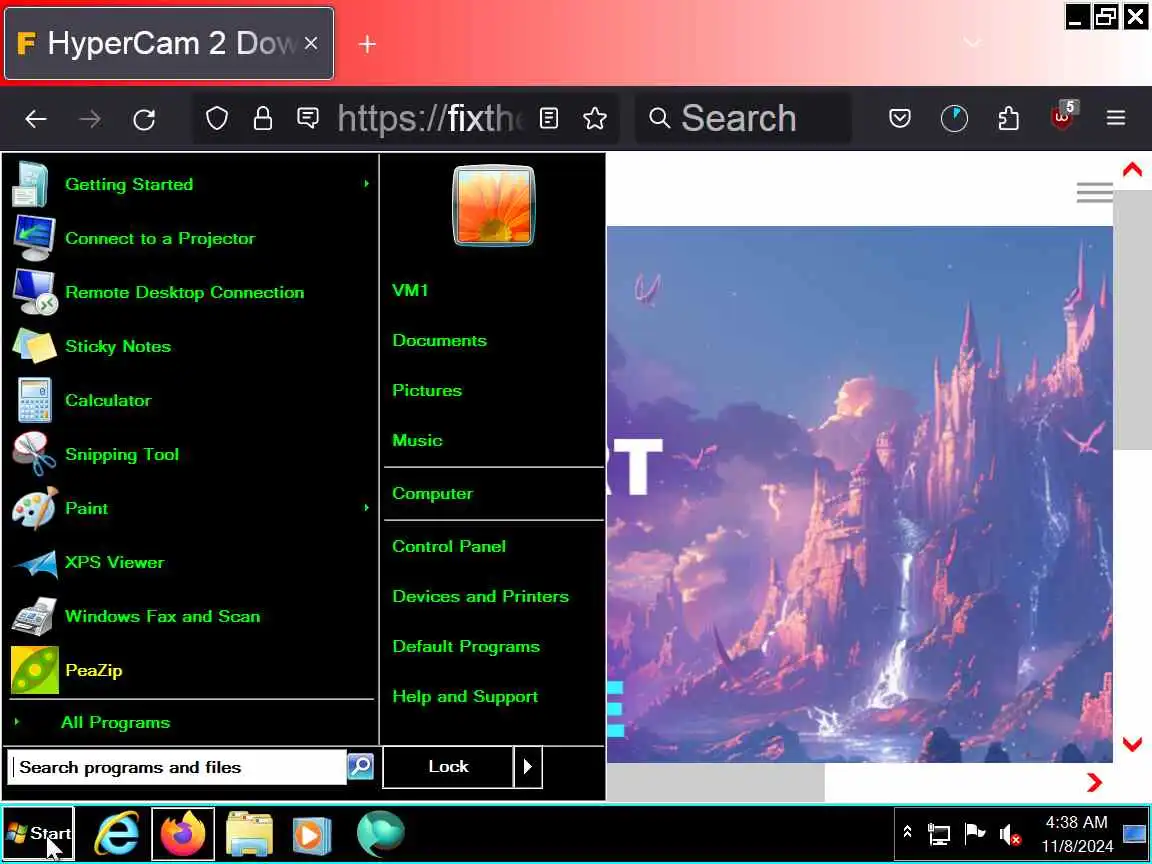Open Remote Desktop Connection
The height and width of the screenshot is (864, 1152).
tap(190, 292)
